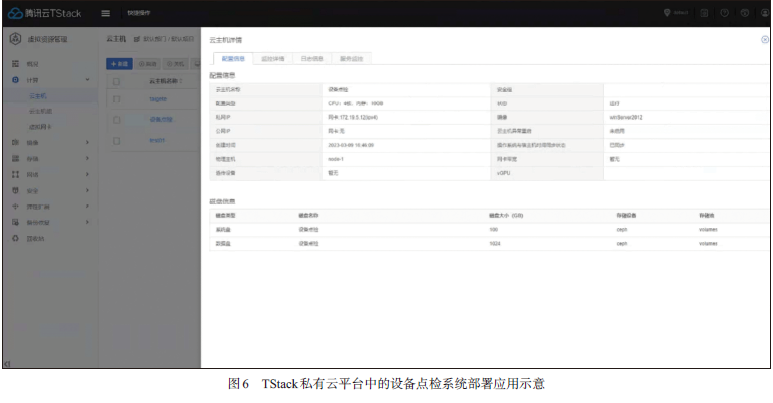Screen dimensions: 773x403
Task: Tick the checkbox for 设备点检 row
Action: tap(116, 120)
